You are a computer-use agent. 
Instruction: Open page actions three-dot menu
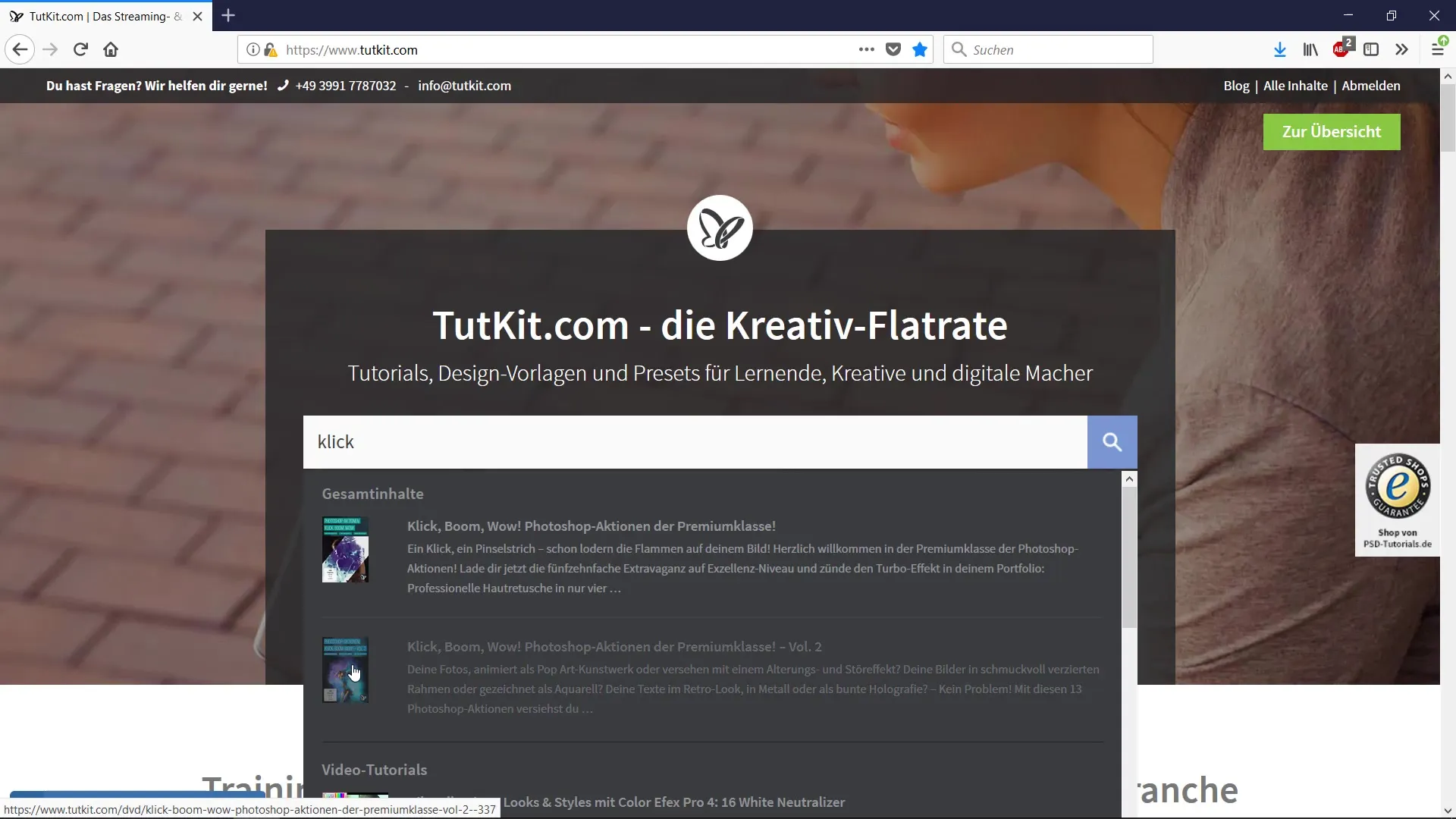click(867, 50)
